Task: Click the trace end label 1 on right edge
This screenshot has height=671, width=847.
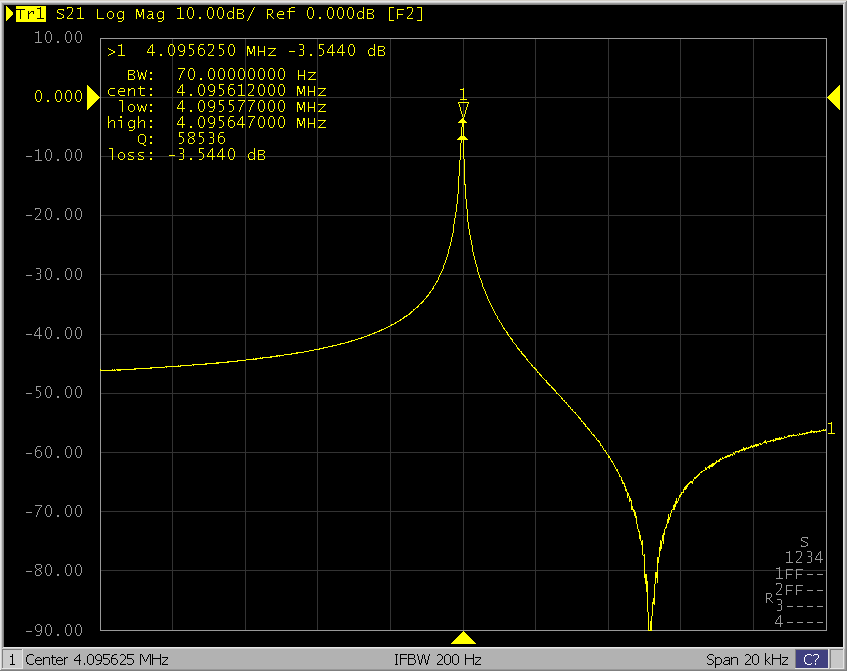Action: click(830, 429)
